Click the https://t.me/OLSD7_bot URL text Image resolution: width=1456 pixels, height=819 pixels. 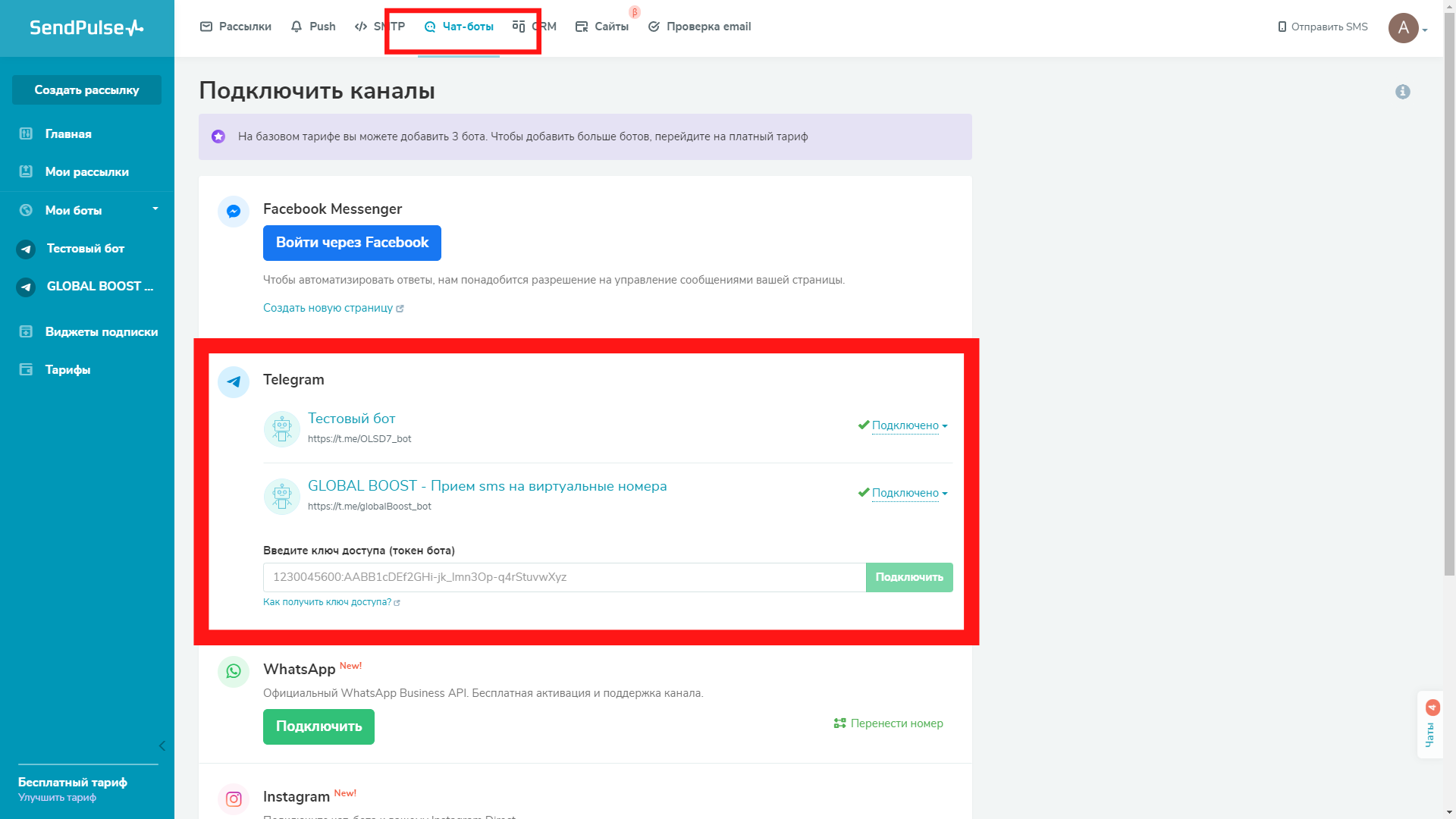click(359, 439)
